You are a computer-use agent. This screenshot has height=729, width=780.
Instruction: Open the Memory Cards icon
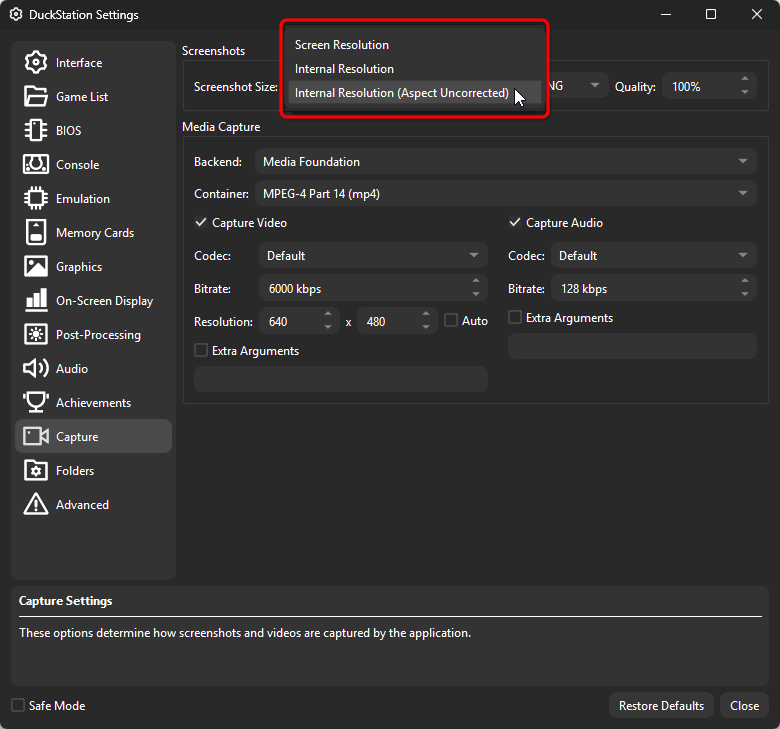(36, 233)
